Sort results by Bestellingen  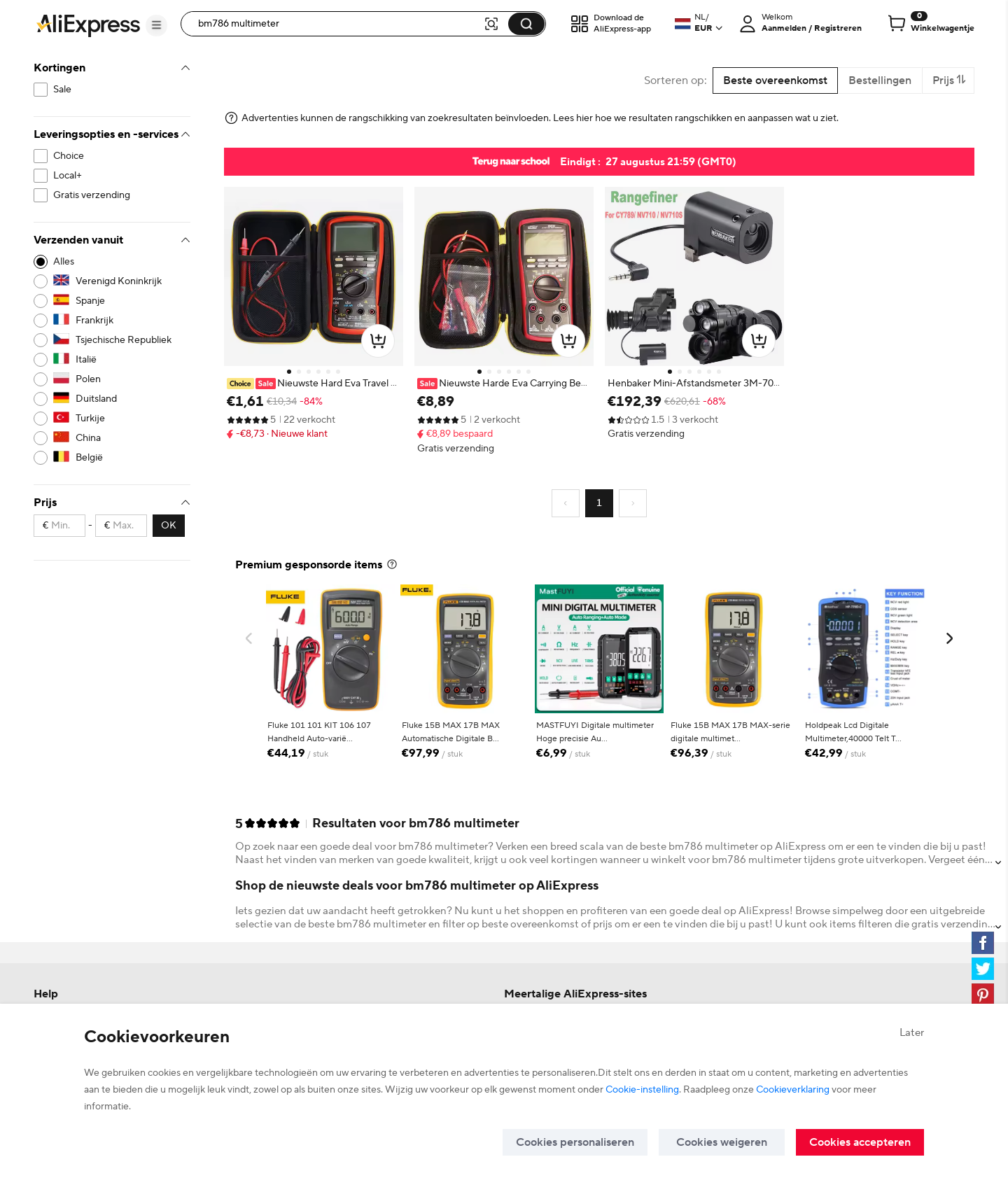pyautogui.click(x=880, y=80)
